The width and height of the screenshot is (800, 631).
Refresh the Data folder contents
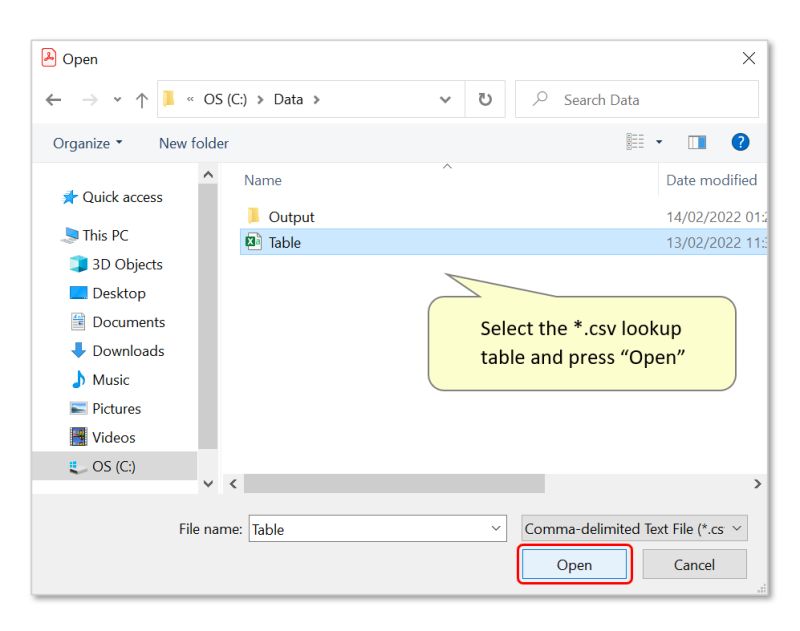click(487, 99)
